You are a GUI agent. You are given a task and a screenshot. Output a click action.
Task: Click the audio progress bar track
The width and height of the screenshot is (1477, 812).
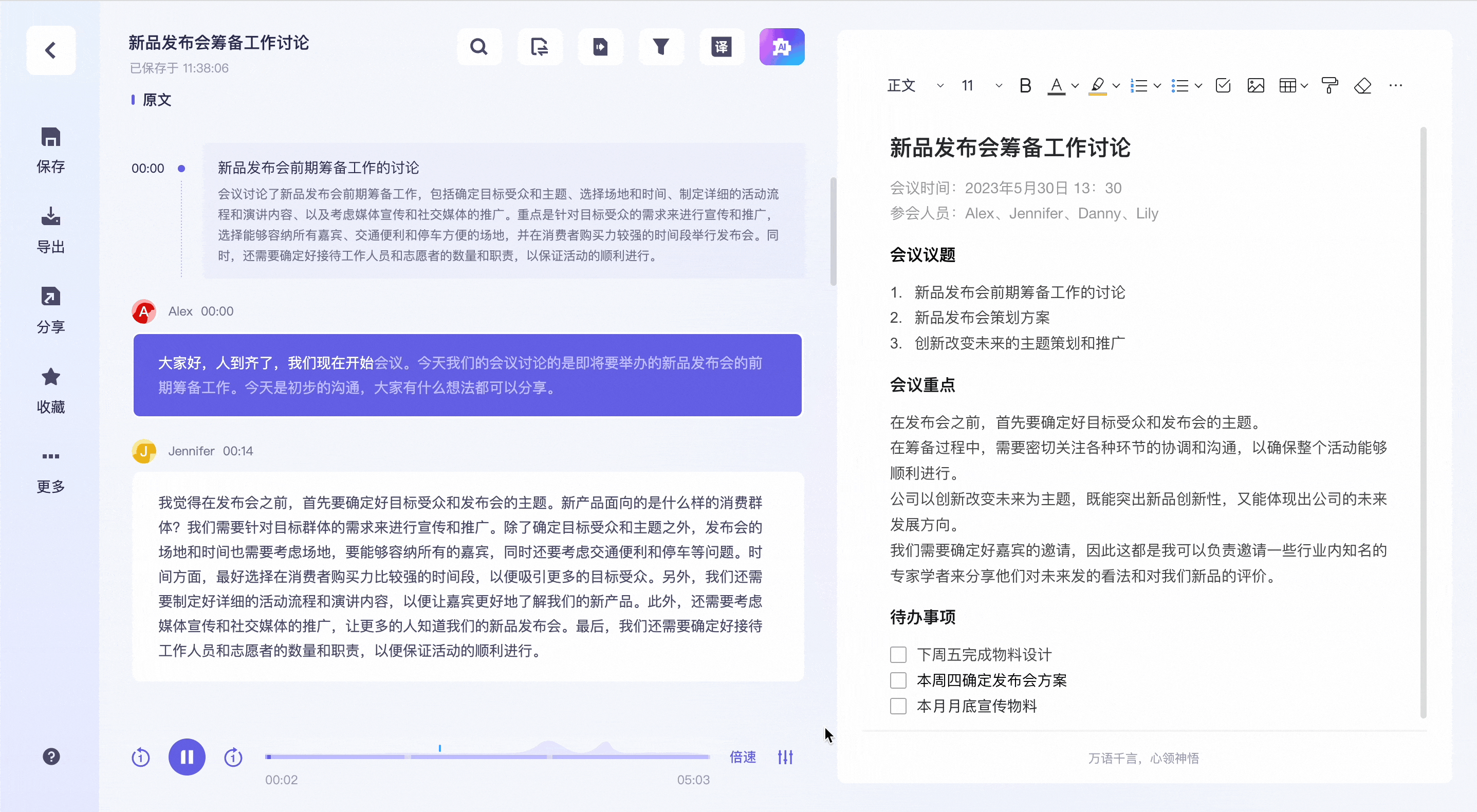(487, 757)
